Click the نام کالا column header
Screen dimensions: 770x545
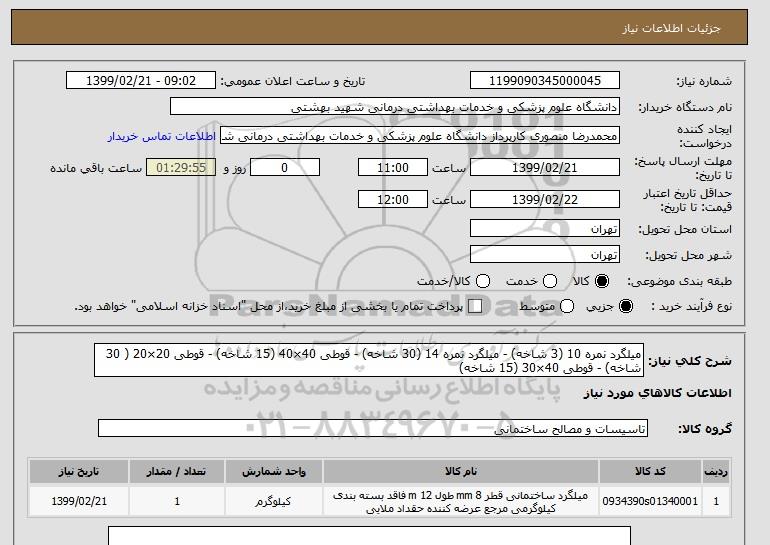tap(461, 471)
